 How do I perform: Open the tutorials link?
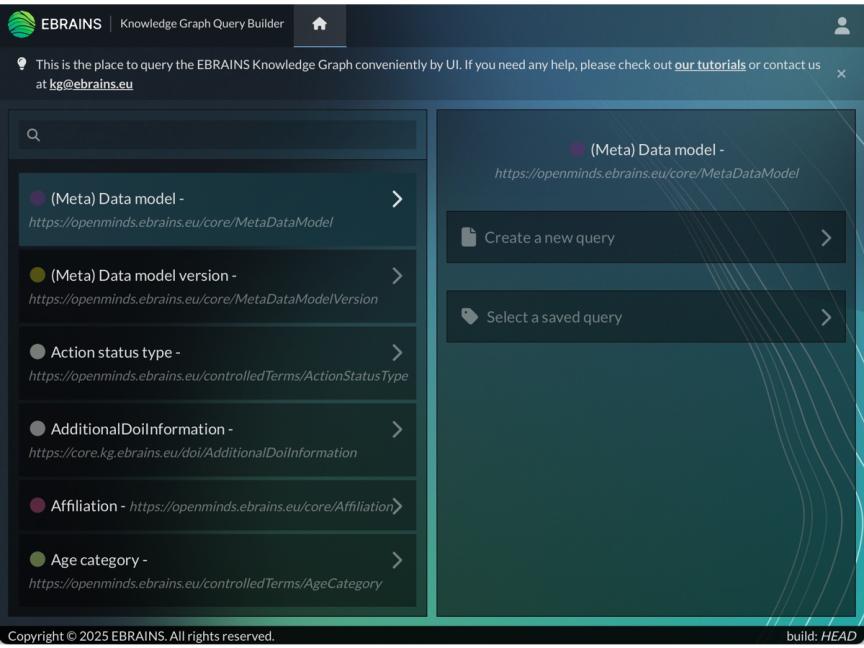click(x=709, y=64)
